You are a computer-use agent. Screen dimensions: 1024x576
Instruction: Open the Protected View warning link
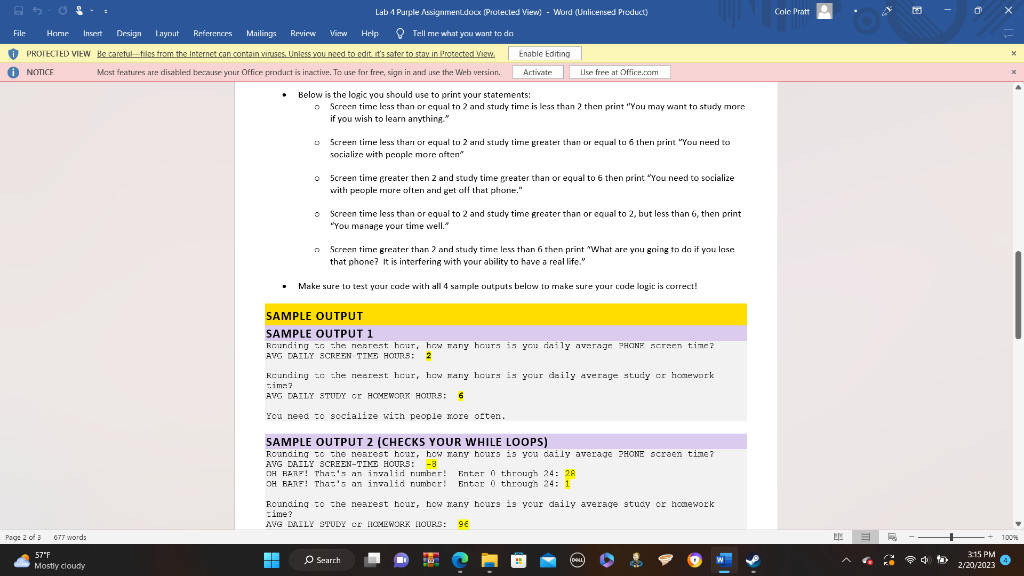[x=296, y=54]
